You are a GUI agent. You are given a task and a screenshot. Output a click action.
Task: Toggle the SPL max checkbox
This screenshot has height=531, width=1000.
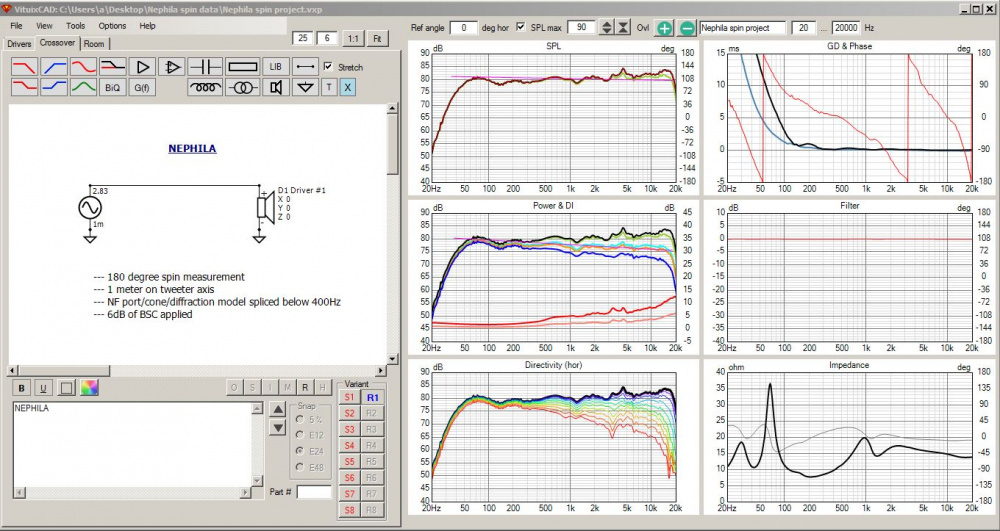520,27
